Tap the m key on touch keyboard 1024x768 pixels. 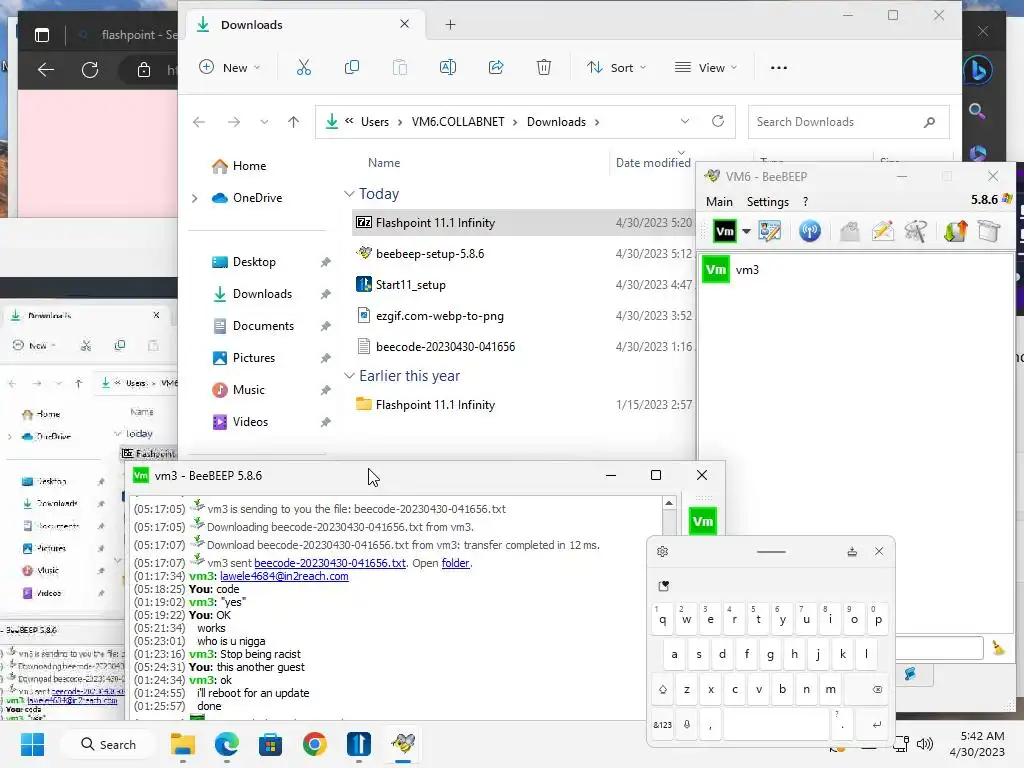pos(830,689)
